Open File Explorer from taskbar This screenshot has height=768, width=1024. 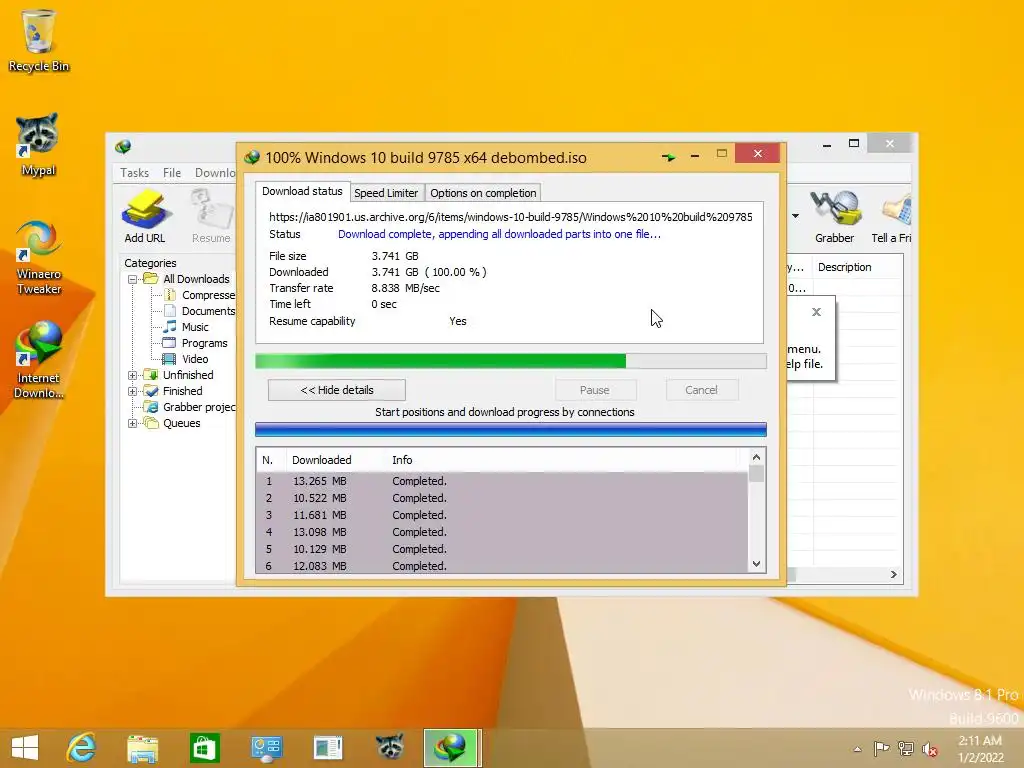[x=142, y=748]
